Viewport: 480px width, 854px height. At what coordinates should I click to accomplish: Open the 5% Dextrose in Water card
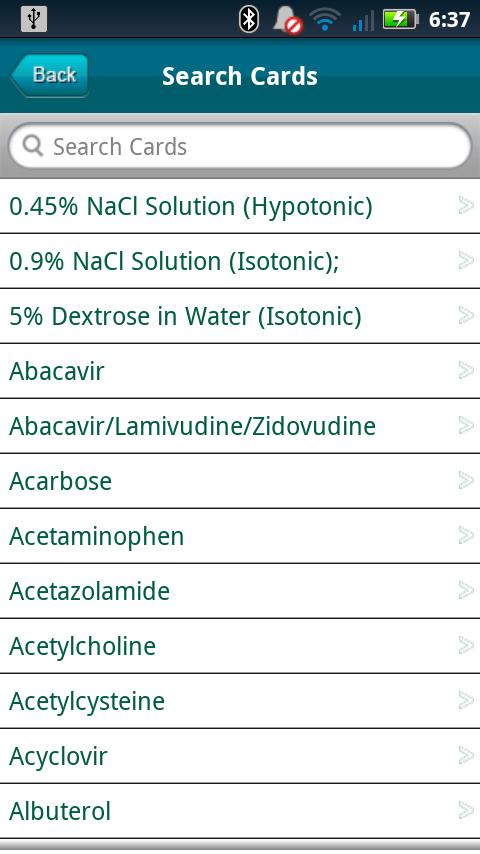(x=240, y=316)
